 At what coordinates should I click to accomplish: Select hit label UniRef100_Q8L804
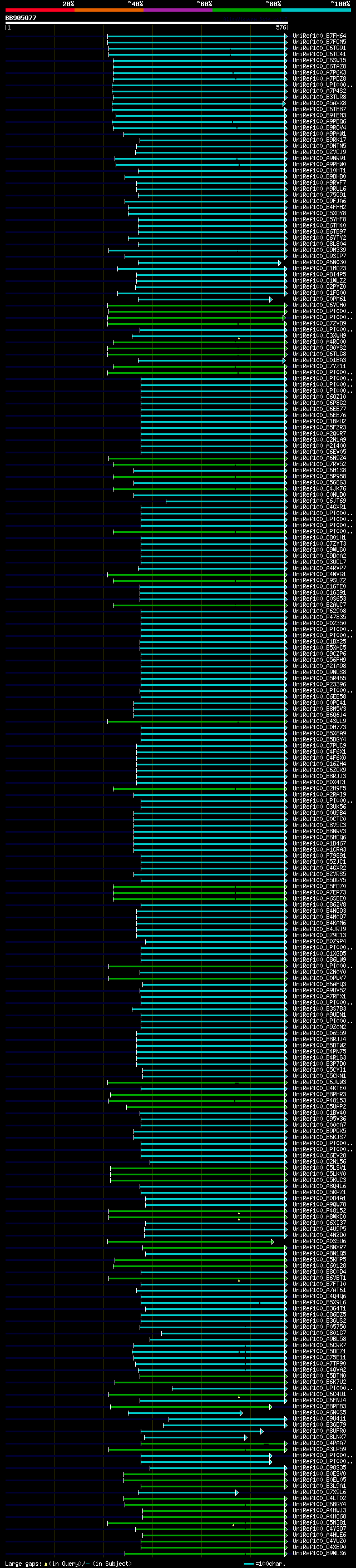coord(319,244)
